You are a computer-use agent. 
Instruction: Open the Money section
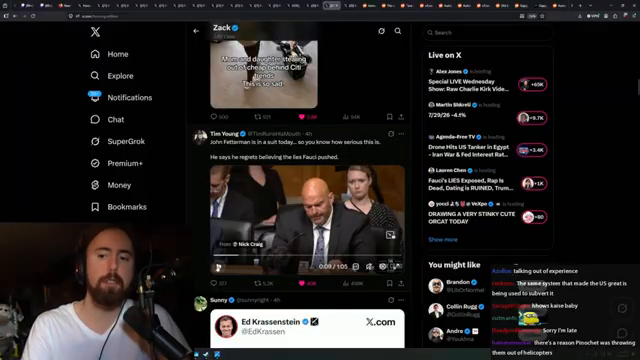tap(111, 185)
